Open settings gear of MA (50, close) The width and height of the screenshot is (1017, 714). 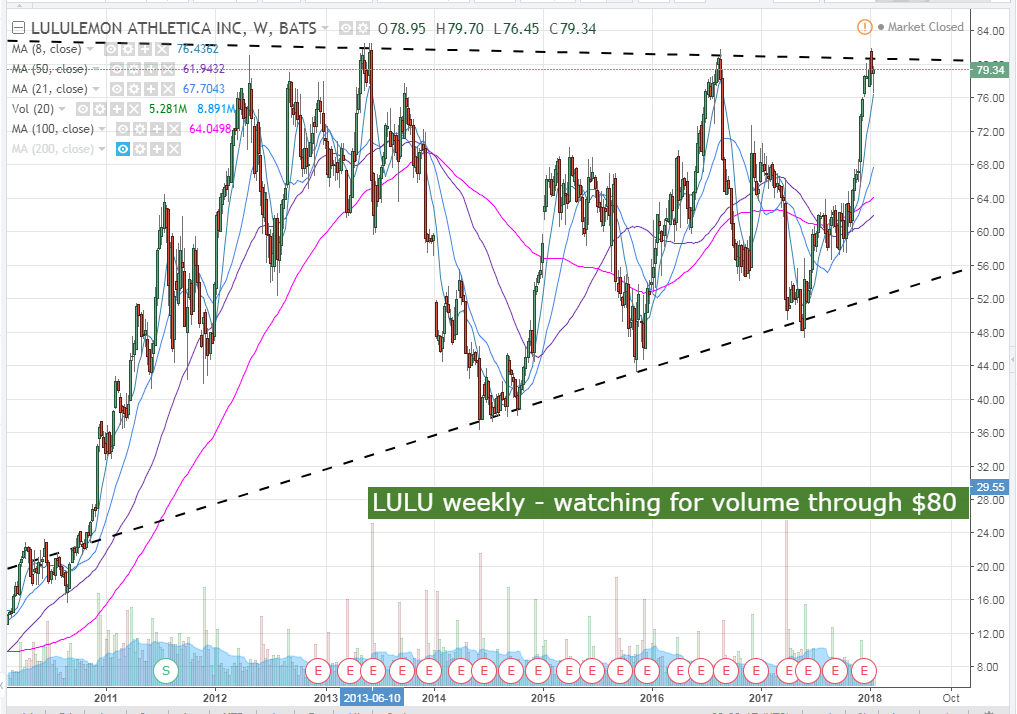click(134, 69)
